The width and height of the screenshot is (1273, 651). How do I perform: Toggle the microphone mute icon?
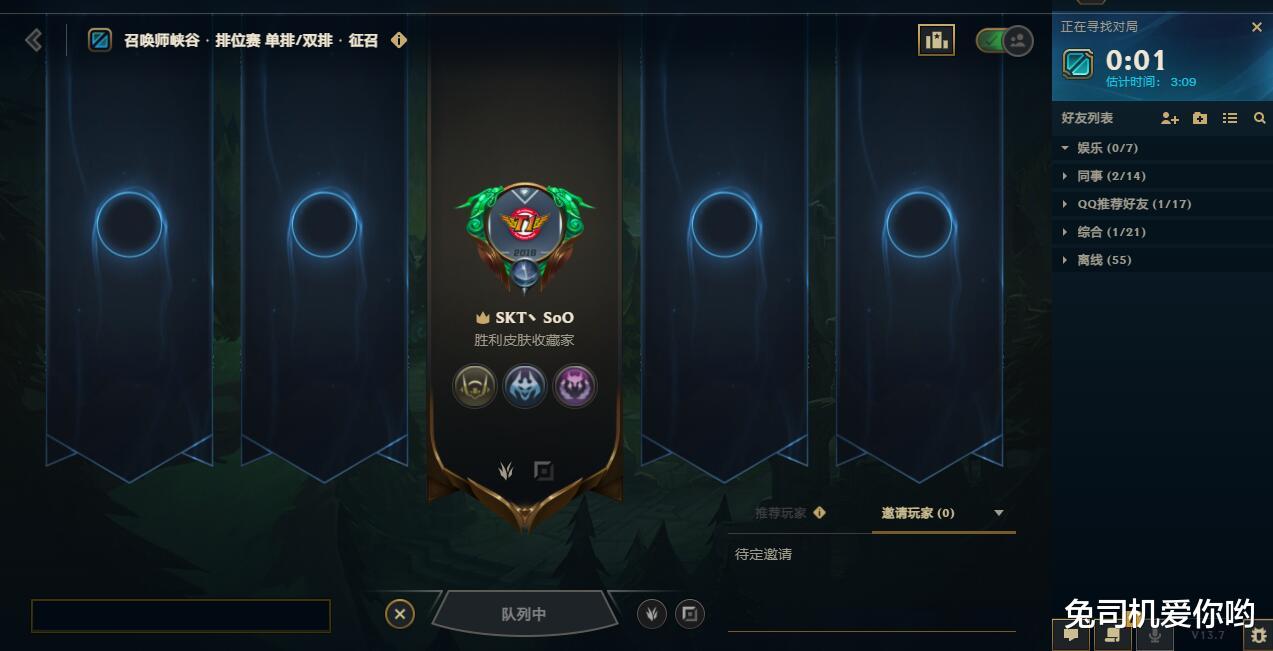(x=1155, y=634)
